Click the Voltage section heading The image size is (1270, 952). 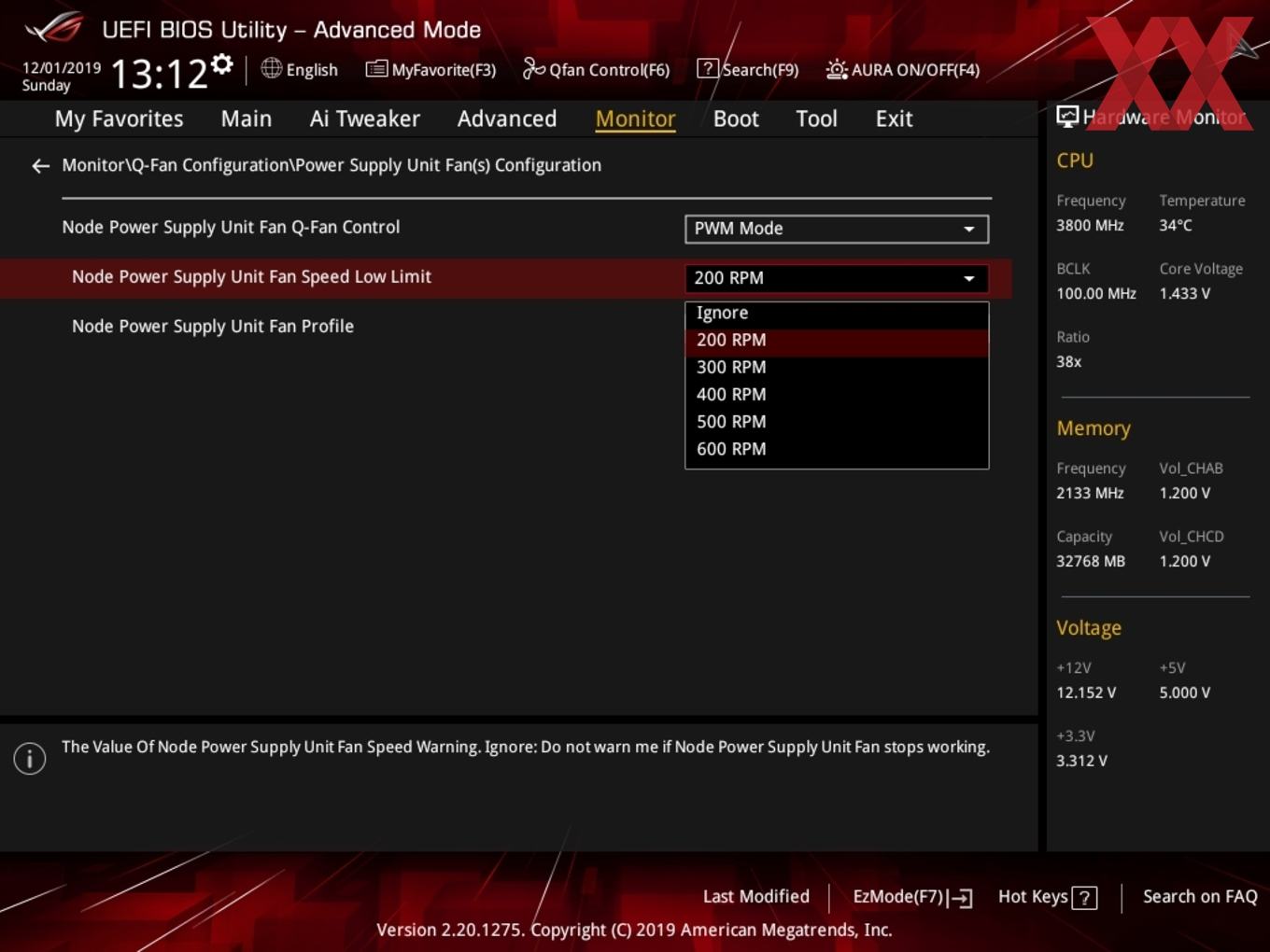pyautogui.click(x=1089, y=628)
